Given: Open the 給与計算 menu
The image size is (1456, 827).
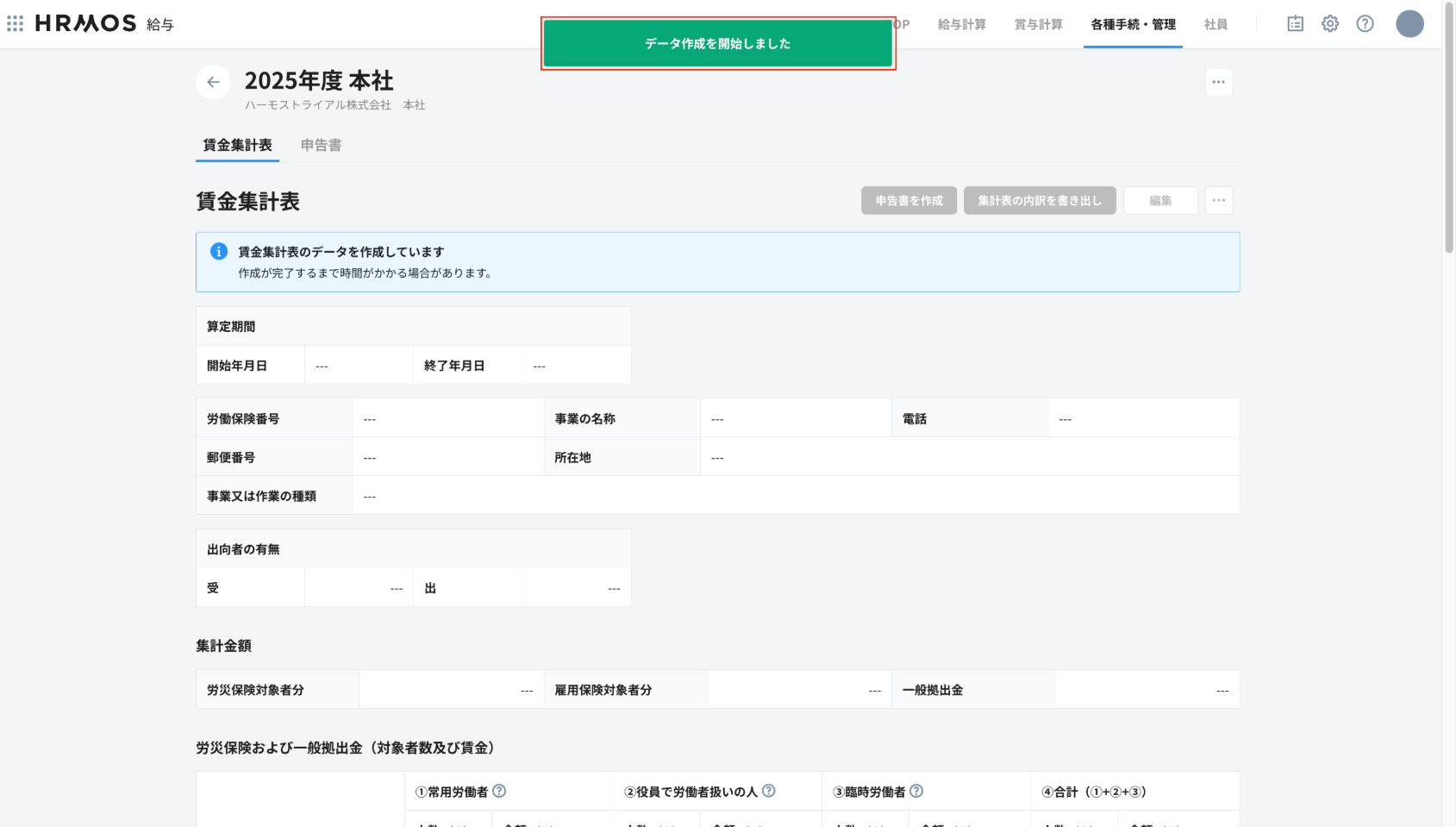Looking at the screenshot, I should 961,24.
